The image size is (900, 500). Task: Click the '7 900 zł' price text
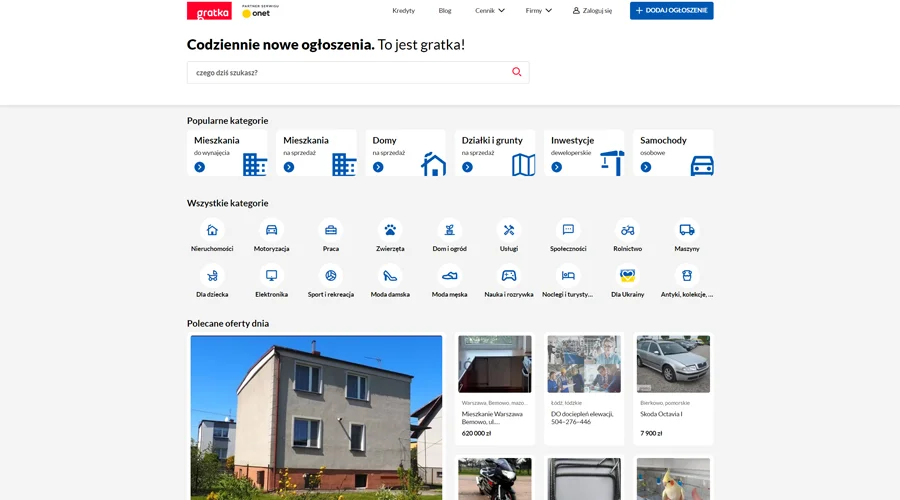pyautogui.click(x=651, y=433)
